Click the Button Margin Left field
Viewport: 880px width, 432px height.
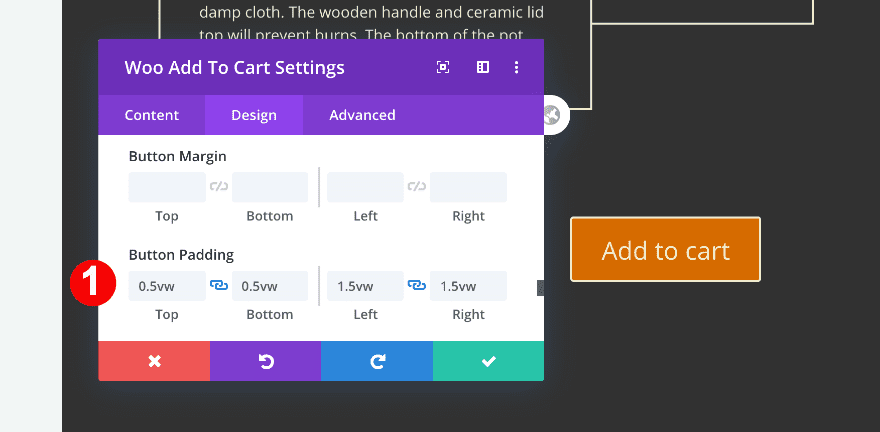point(365,187)
